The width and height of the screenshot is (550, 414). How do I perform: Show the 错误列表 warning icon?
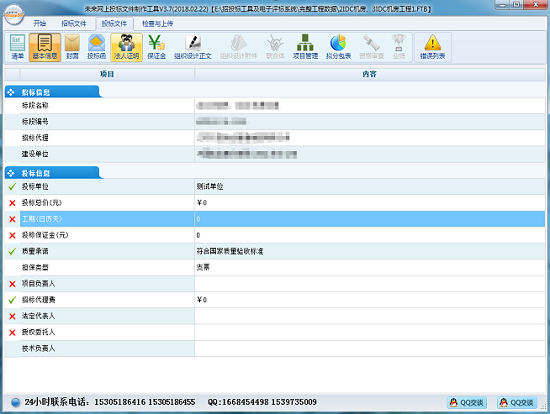pyautogui.click(x=432, y=47)
